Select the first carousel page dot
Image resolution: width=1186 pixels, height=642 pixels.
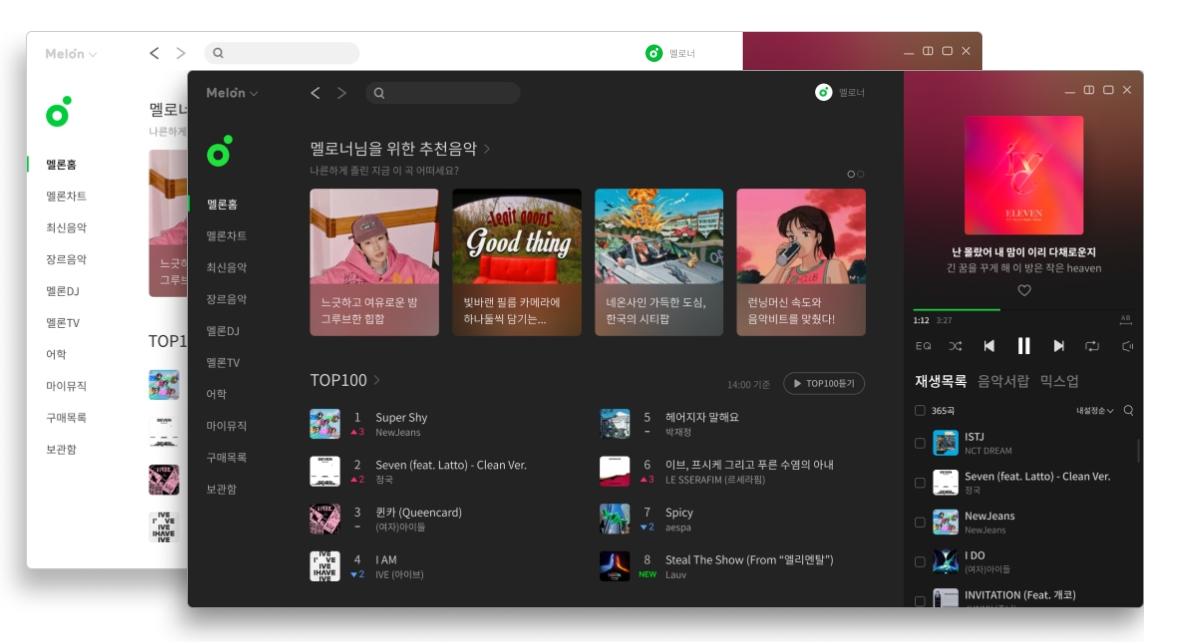click(851, 175)
